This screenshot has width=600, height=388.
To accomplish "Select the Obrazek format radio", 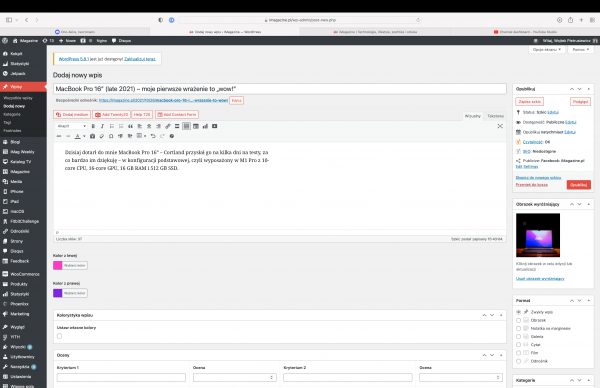I will click(x=518, y=320).
